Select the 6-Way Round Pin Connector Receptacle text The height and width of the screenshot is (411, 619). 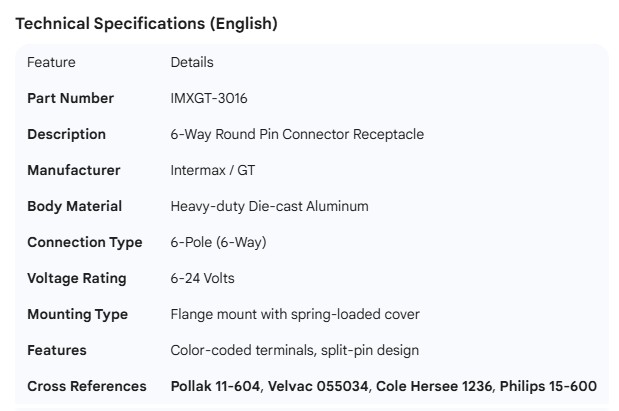pos(297,134)
